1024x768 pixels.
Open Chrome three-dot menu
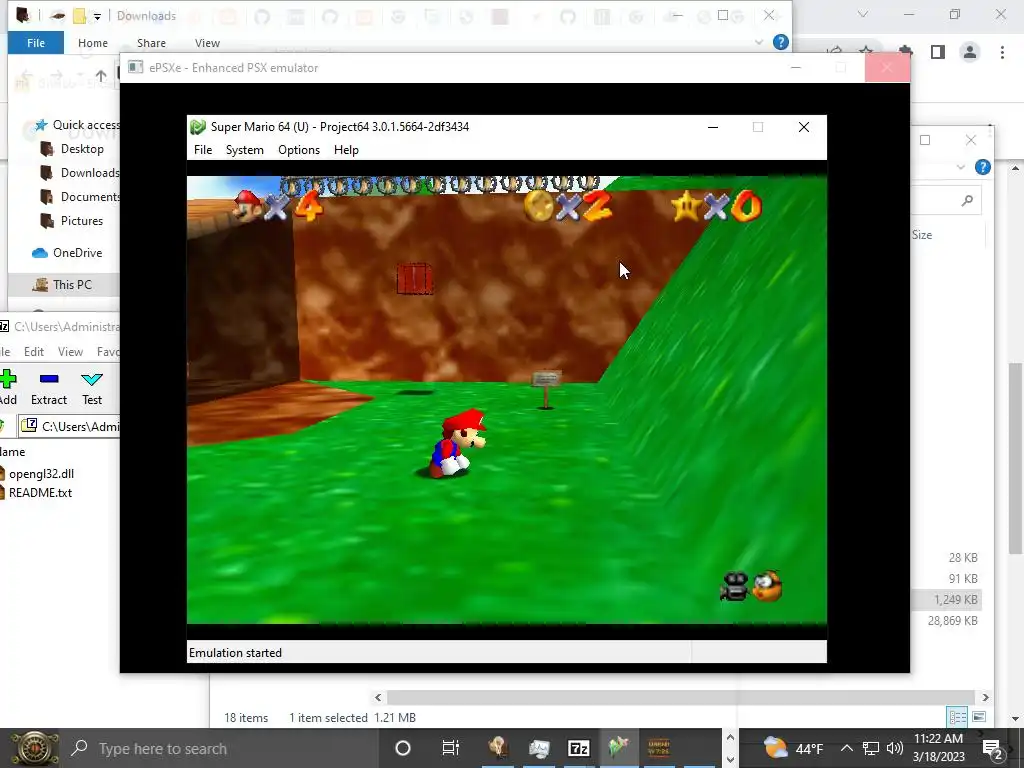point(1002,52)
